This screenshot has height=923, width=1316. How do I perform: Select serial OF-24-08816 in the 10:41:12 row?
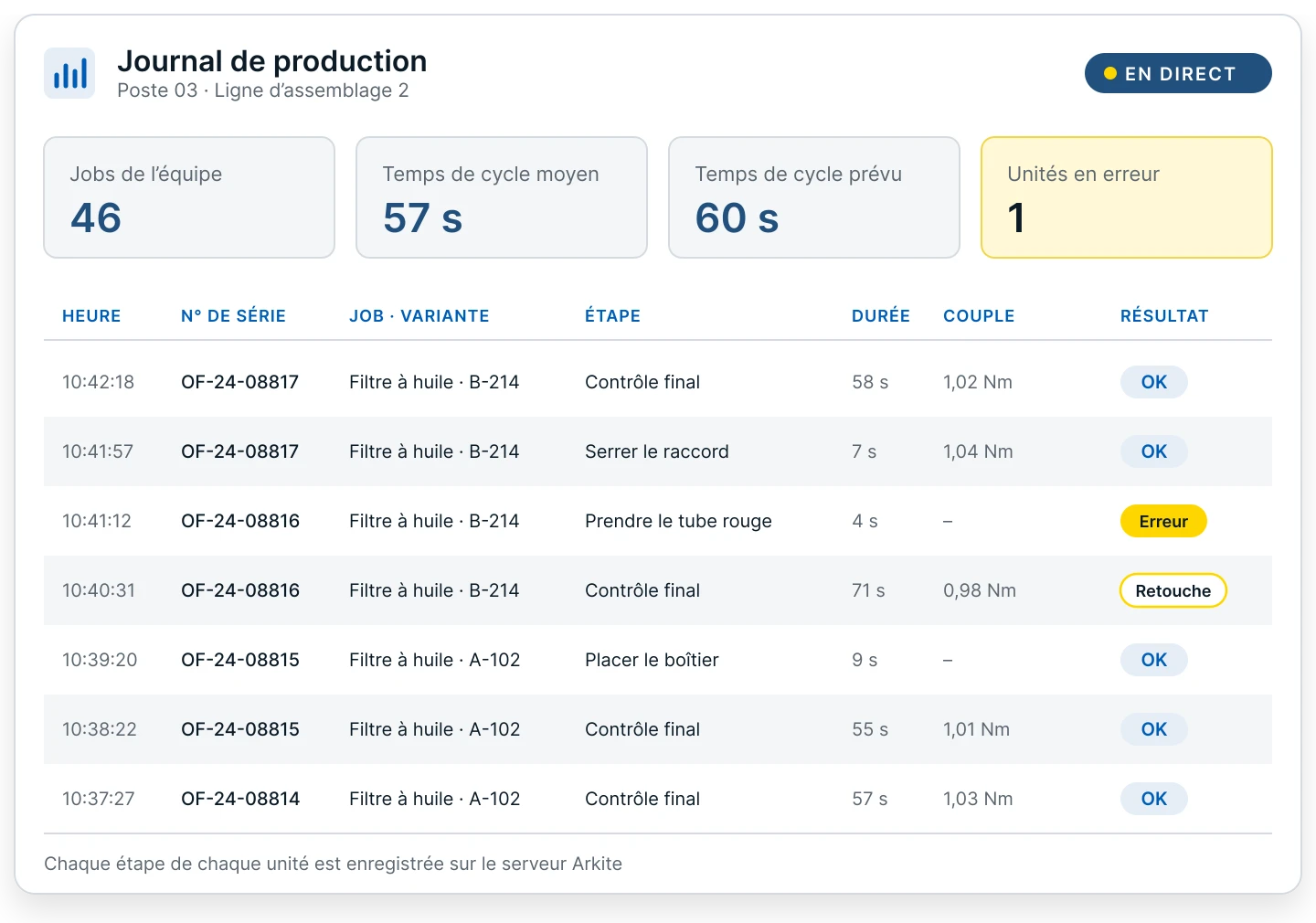tap(240, 521)
